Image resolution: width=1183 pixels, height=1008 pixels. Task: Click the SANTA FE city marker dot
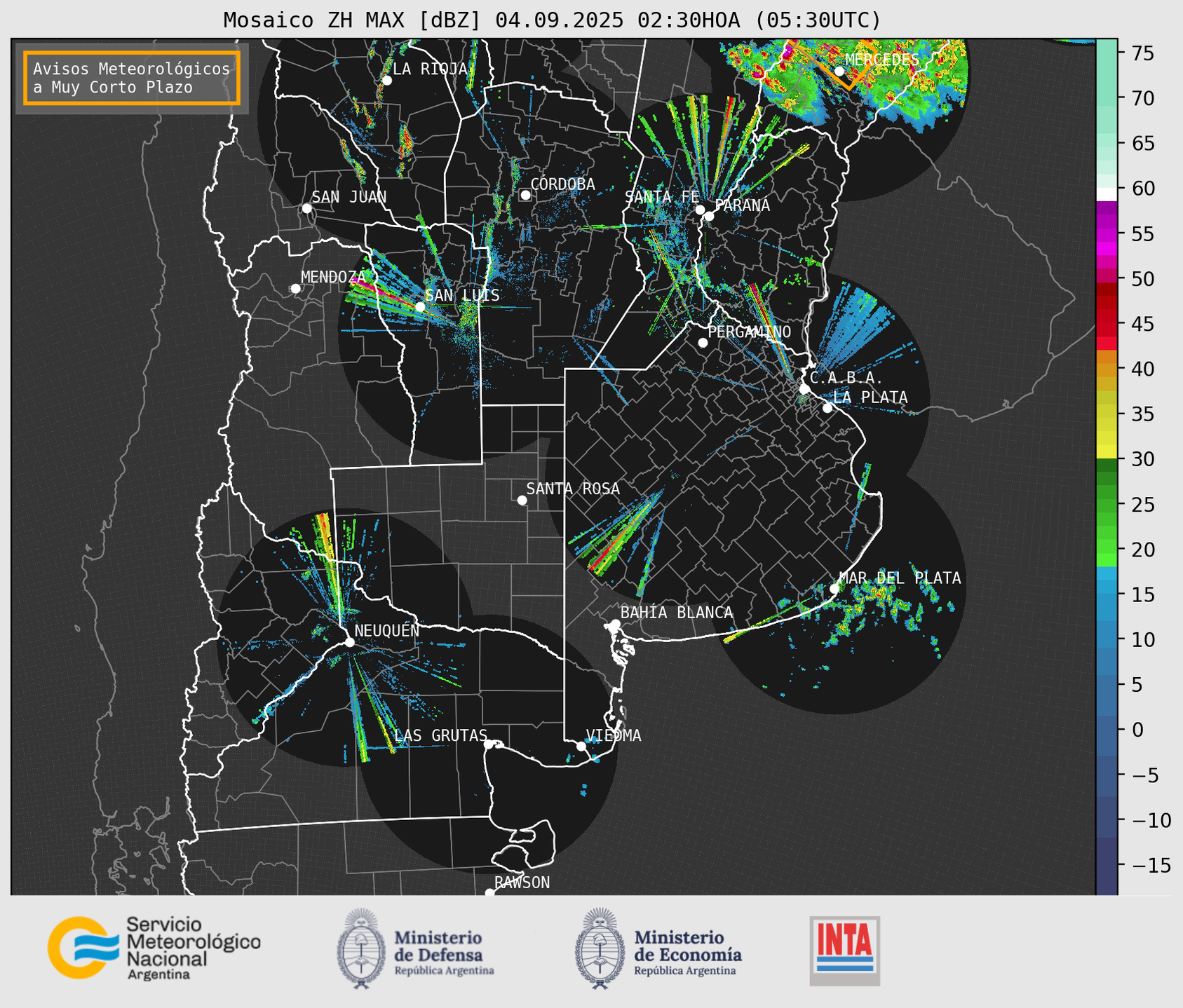[700, 210]
